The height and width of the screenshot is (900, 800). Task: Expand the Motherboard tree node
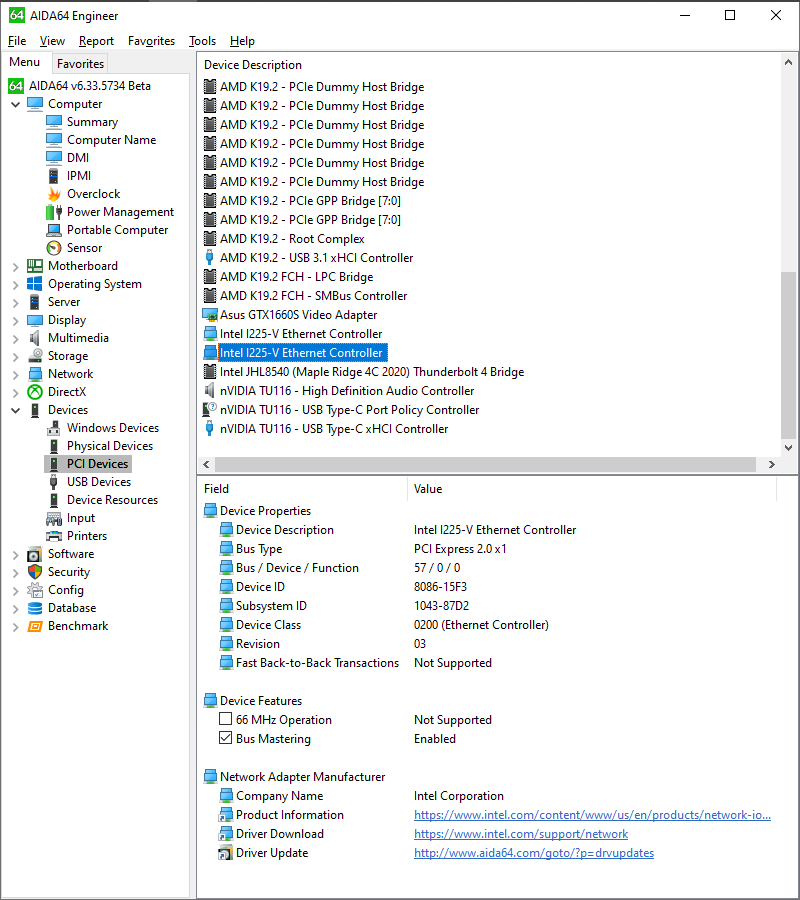[x=14, y=265]
